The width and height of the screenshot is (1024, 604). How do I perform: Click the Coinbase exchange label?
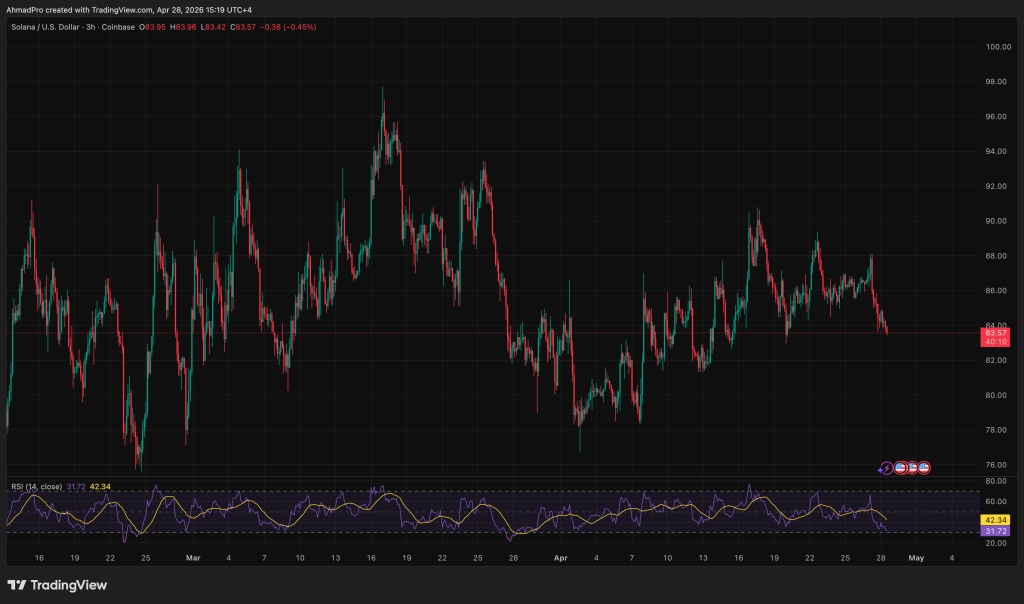tap(120, 25)
